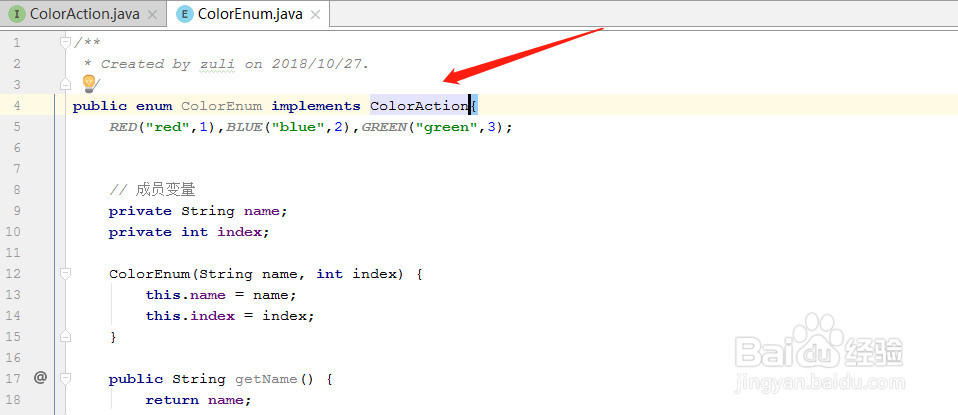Click the name field in private String declaration
The height and width of the screenshot is (415, 958).
261,211
